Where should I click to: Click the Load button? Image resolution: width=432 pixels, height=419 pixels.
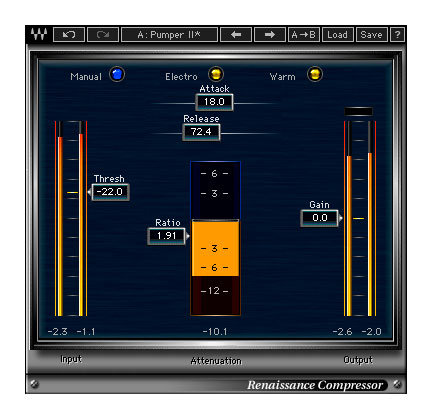(x=337, y=35)
